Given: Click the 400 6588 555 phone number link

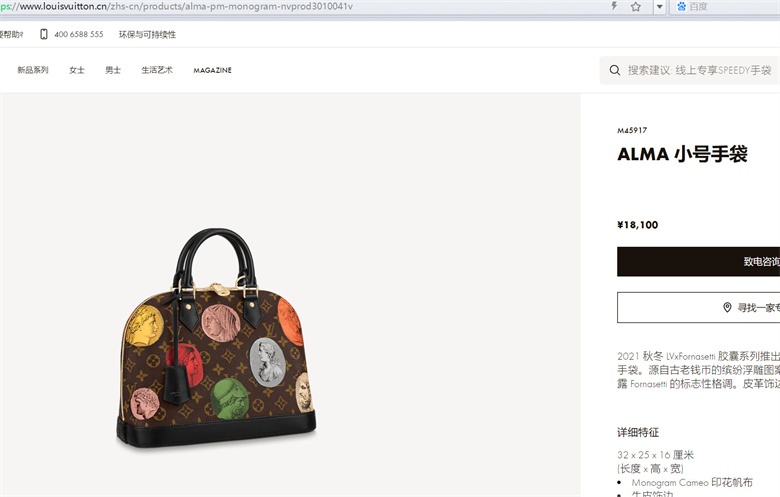Looking at the screenshot, I should pos(79,34).
